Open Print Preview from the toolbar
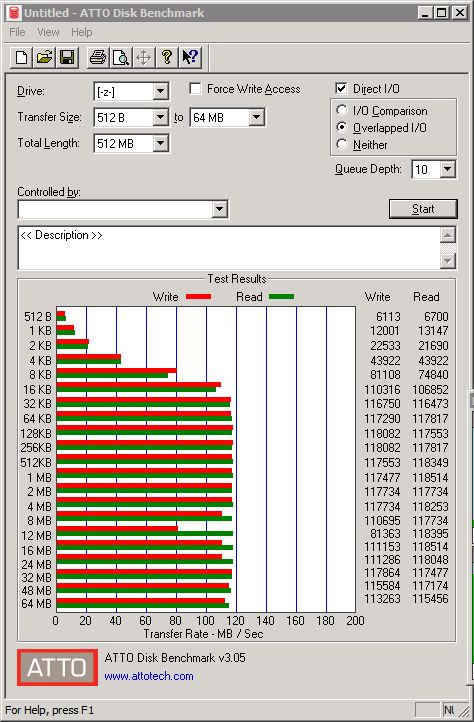The height and width of the screenshot is (722, 474). [121, 58]
